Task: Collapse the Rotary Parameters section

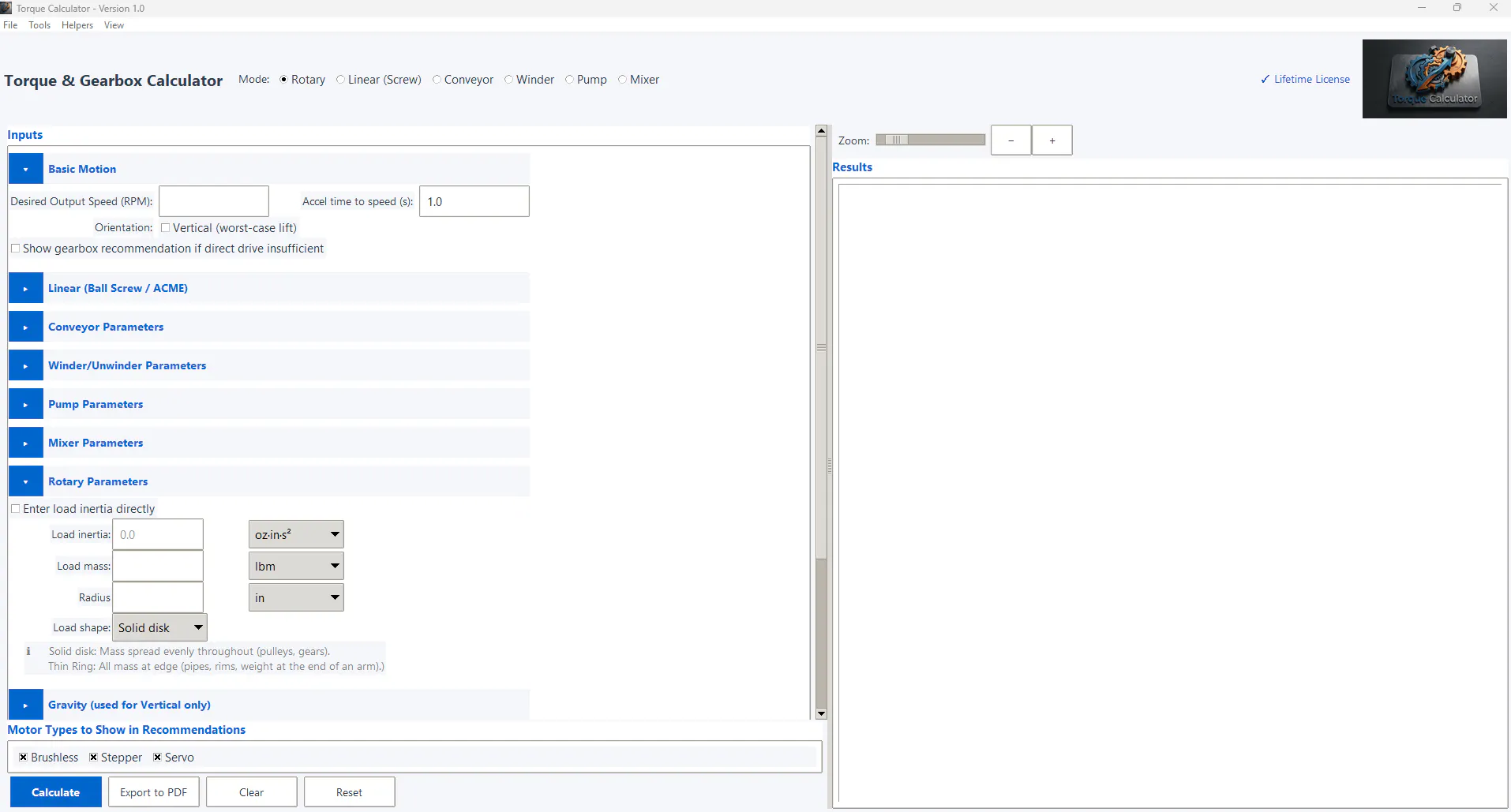Action: coord(26,481)
